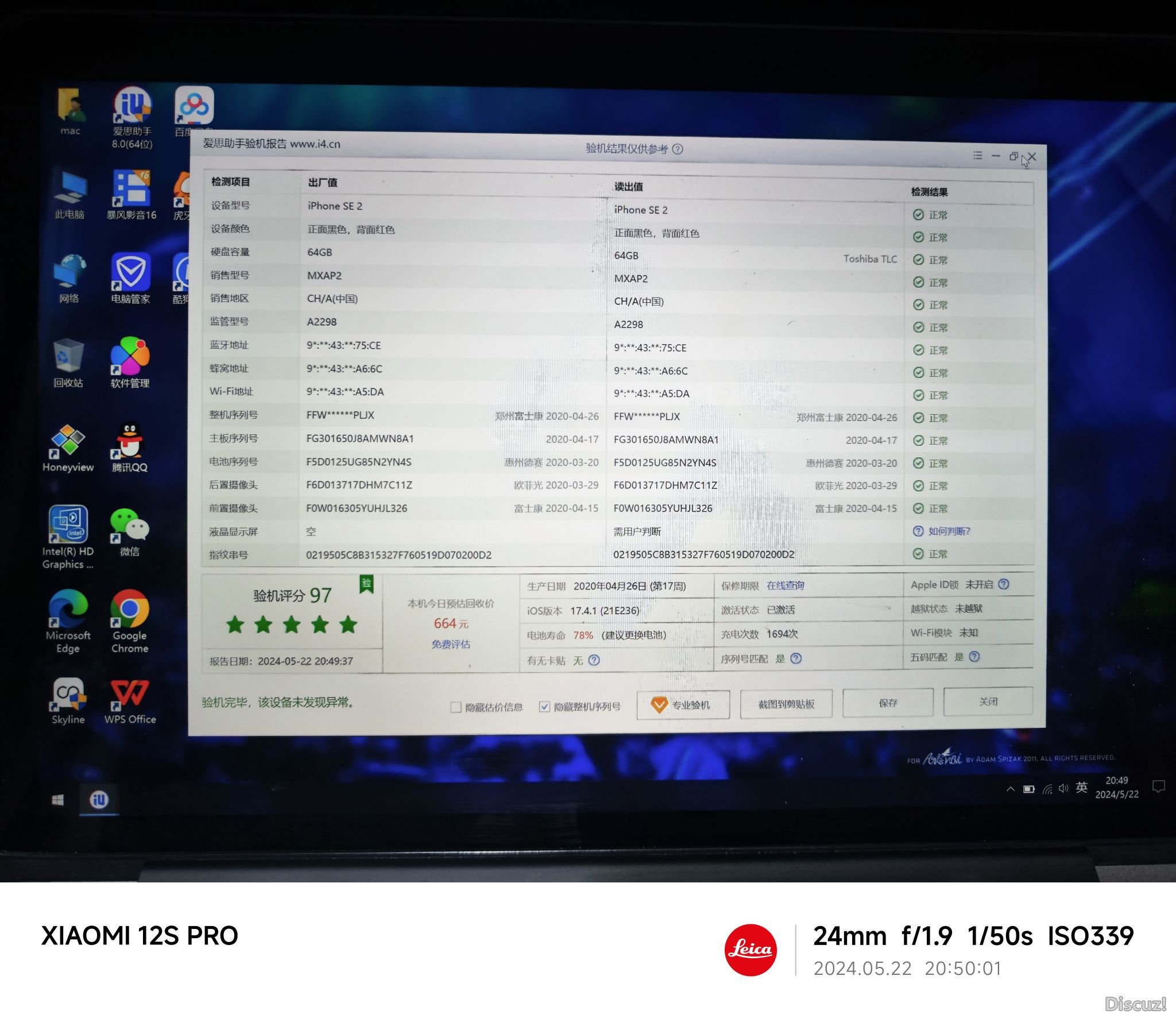Screen dimensions: 1176x1018
Task: Click restore button of report window
Action: pos(1013,156)
